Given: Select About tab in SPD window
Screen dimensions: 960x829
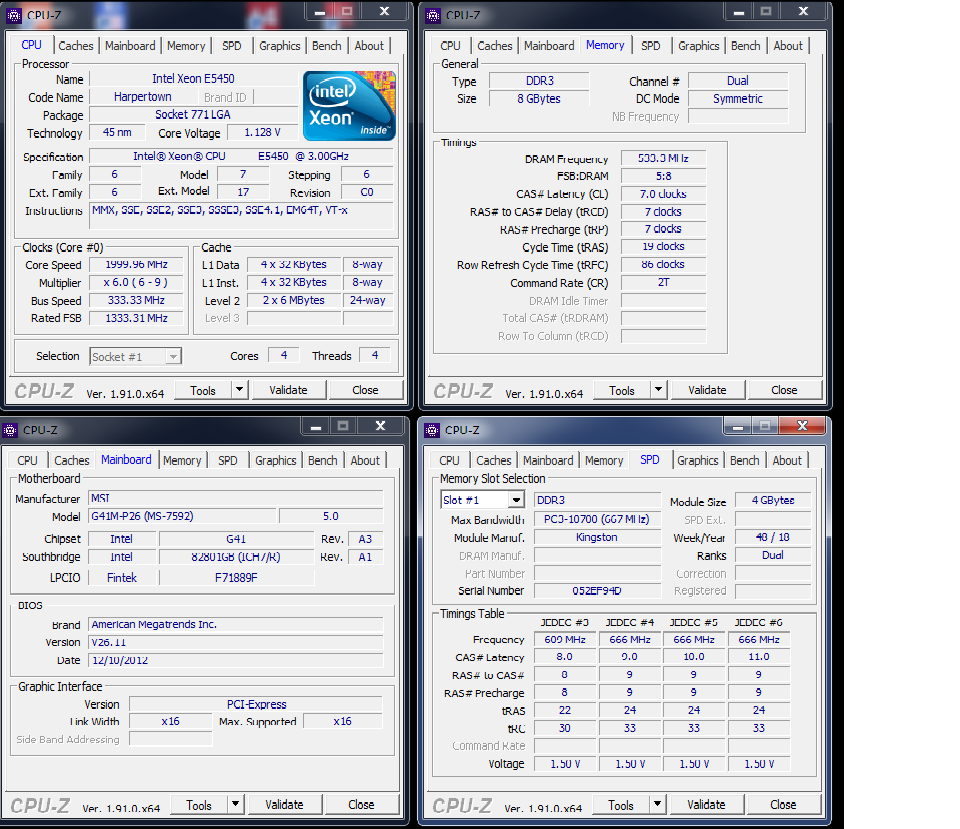Looking at the screenshot, I should [787, 460].
